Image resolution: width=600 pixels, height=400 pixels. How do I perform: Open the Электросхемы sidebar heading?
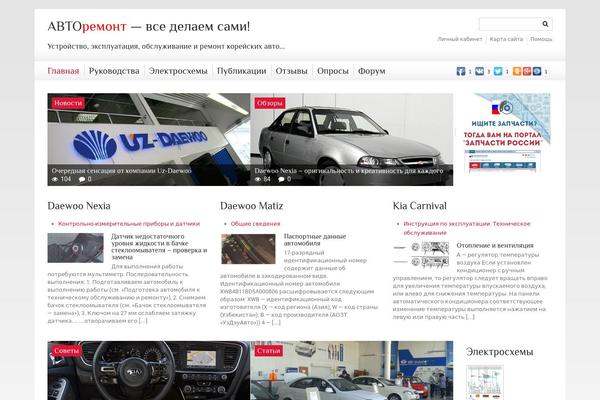(x=499, y=352)
